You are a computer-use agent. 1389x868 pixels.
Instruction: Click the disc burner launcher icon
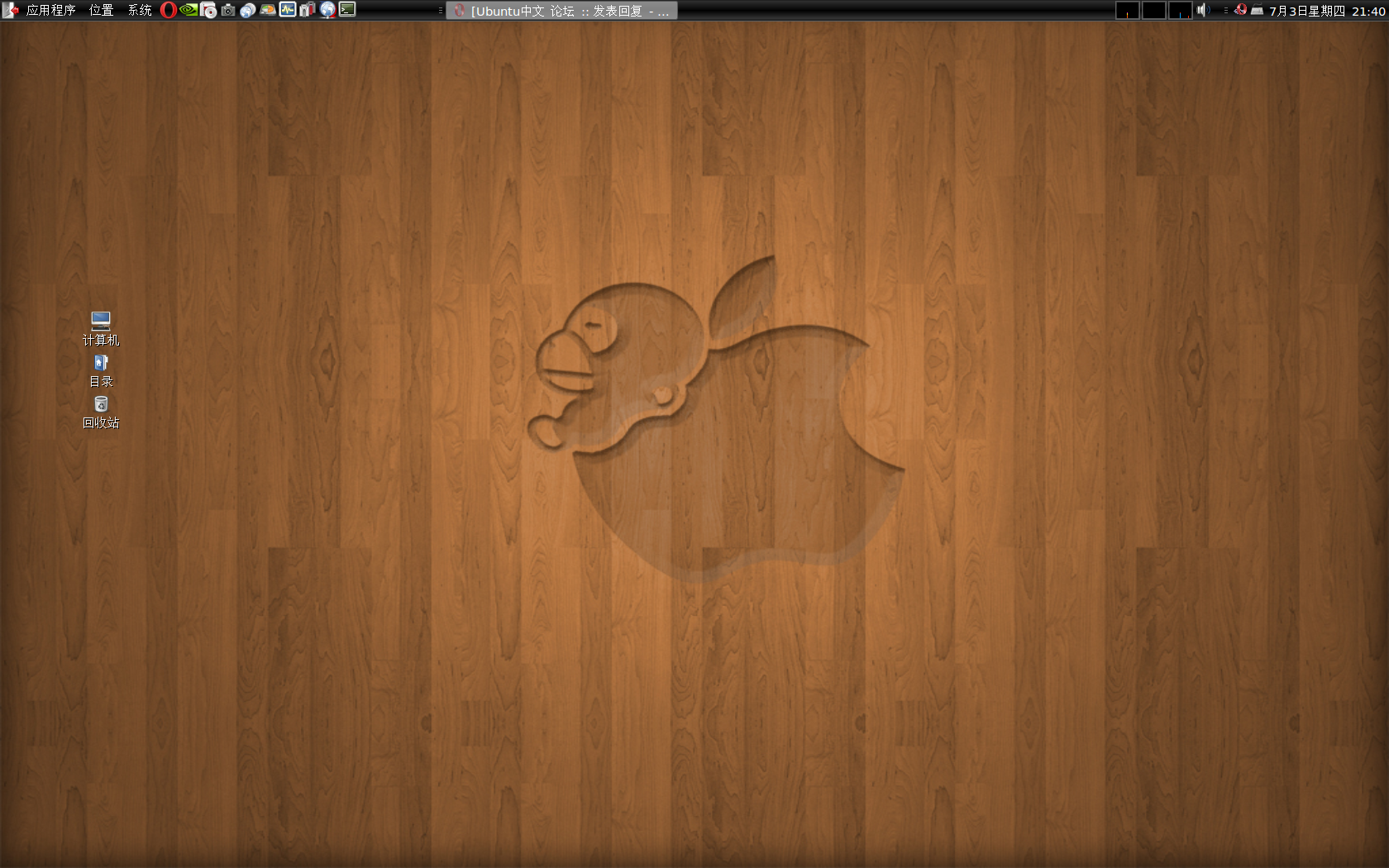(x=208, y=10)
